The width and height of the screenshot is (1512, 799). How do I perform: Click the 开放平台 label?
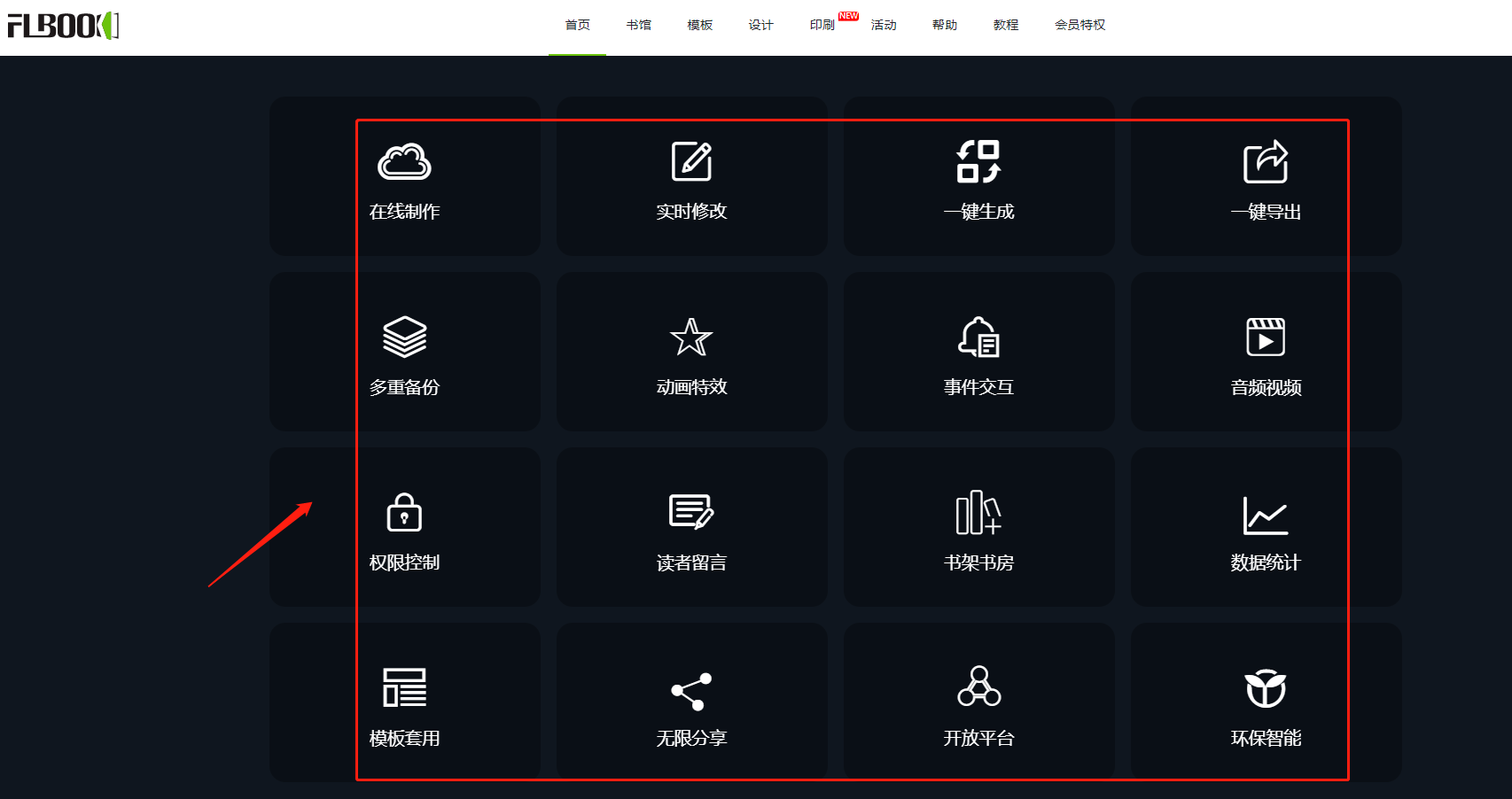coord(978,738)
